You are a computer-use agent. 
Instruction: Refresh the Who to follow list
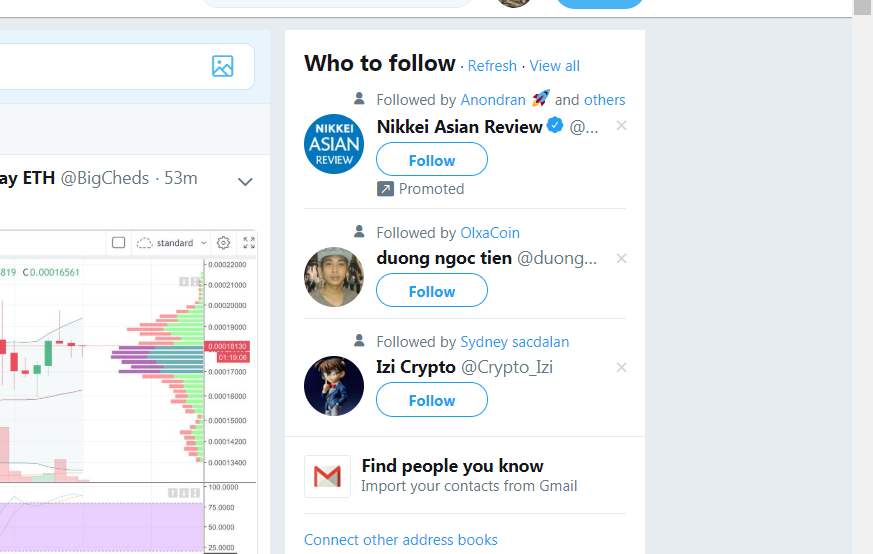(x=492, y=66)
